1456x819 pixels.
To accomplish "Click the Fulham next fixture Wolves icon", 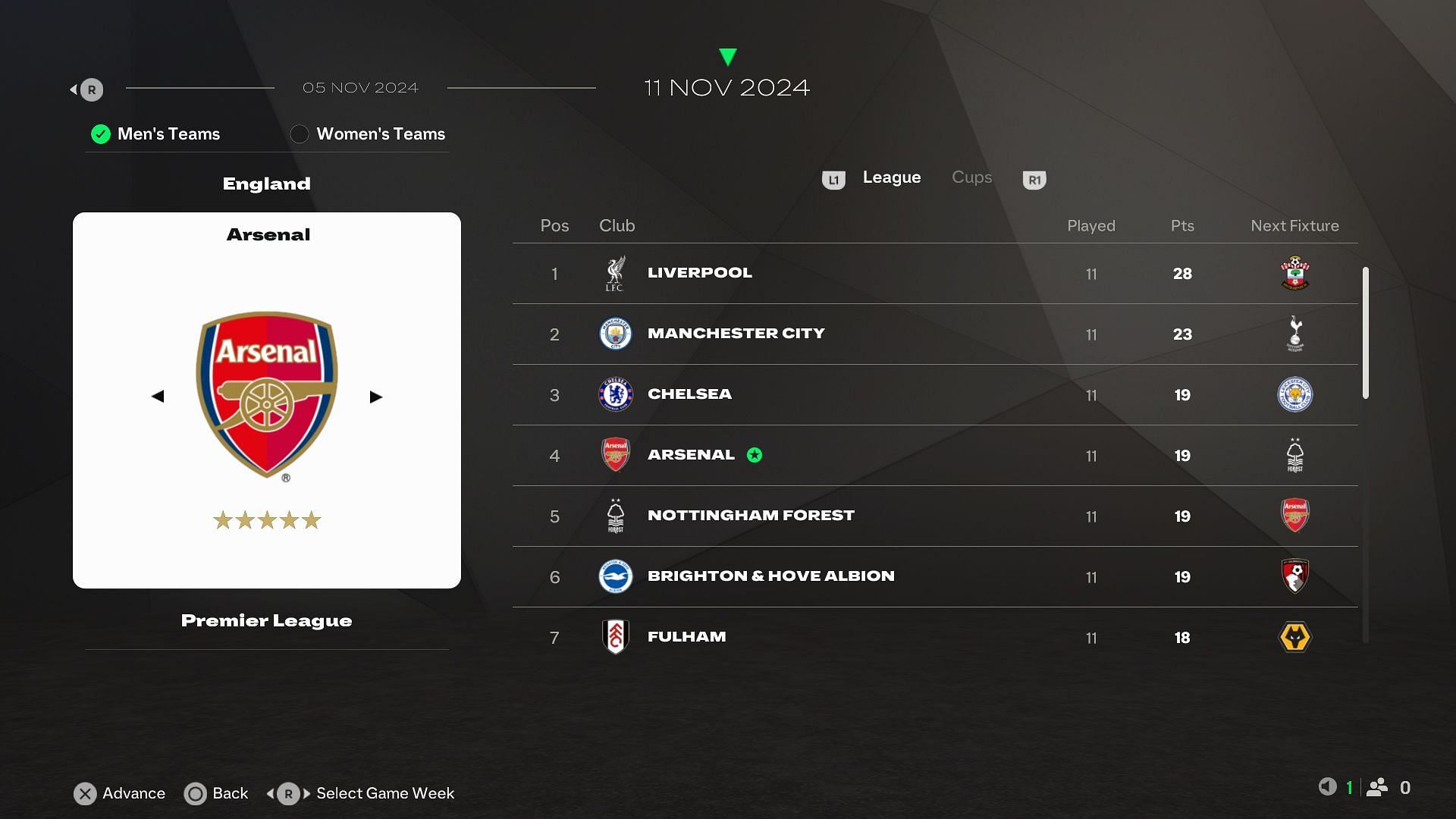I will pyautogui.click(x=1294, y=637).
